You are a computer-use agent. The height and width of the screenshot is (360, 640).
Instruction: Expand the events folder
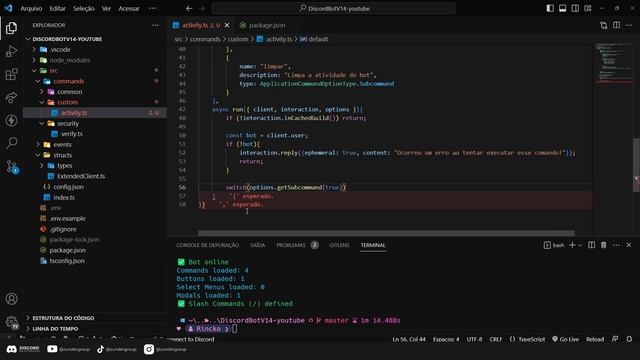click(62, 144)
